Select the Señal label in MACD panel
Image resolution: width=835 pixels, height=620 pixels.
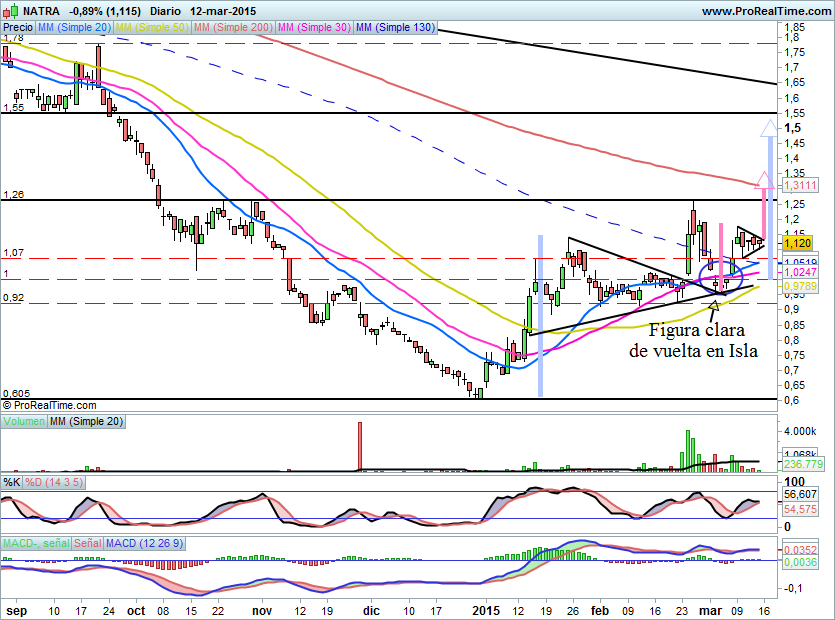coord(88,543)
